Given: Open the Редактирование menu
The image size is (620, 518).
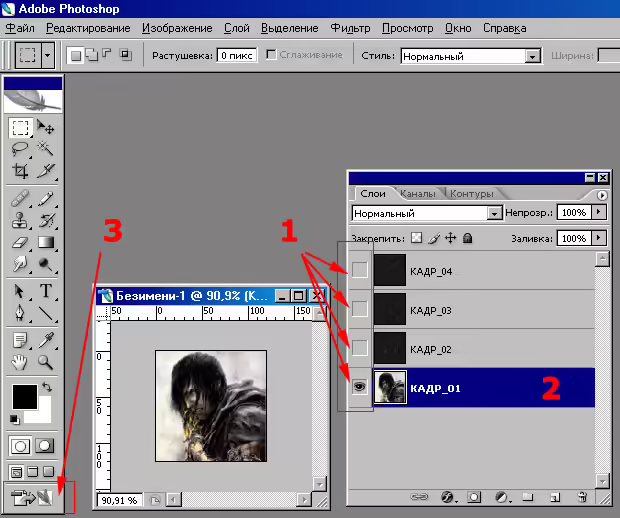Looking at the screenshot, I should (88, 28).
